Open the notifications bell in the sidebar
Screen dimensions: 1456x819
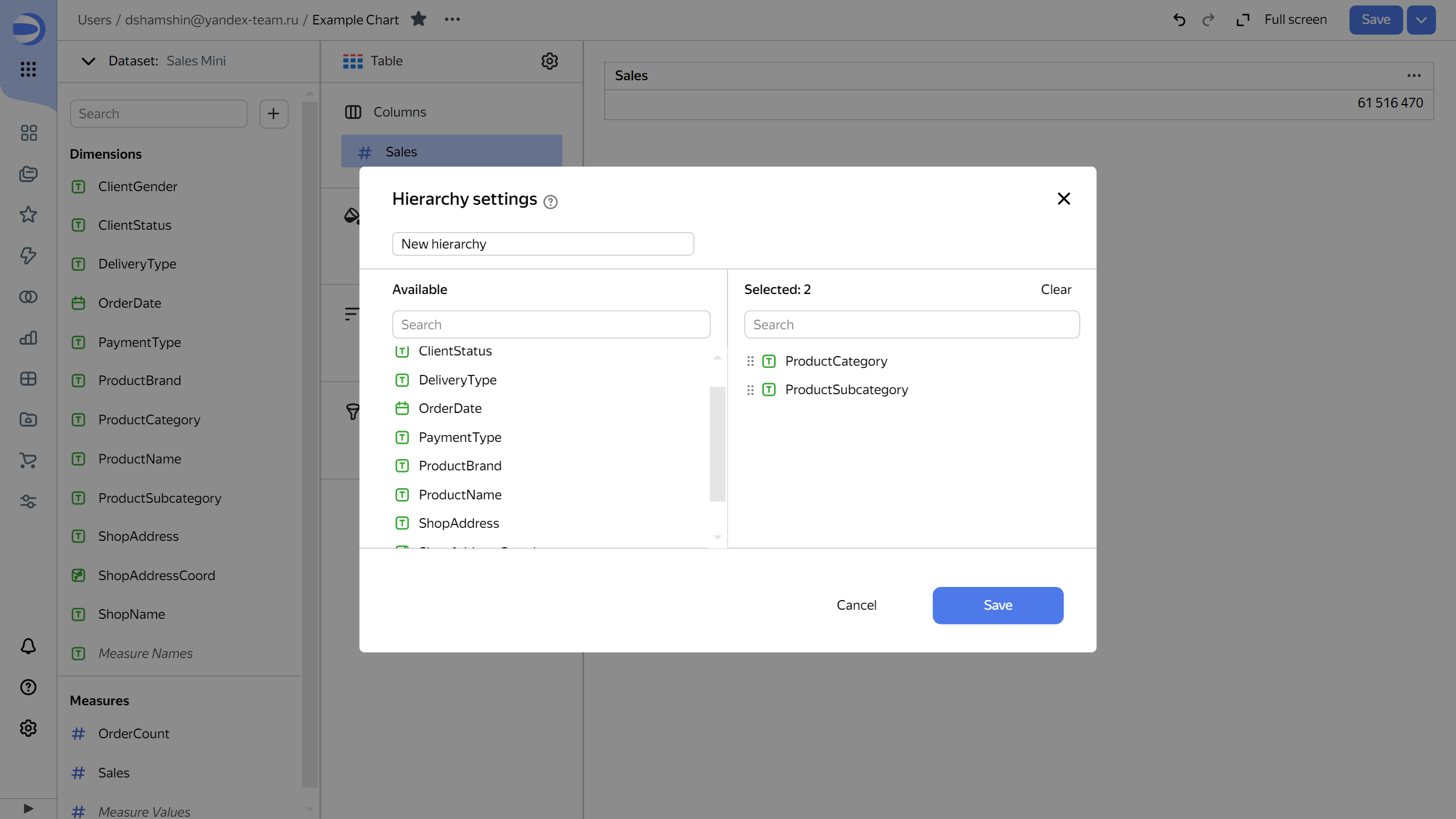pos(28,646)
